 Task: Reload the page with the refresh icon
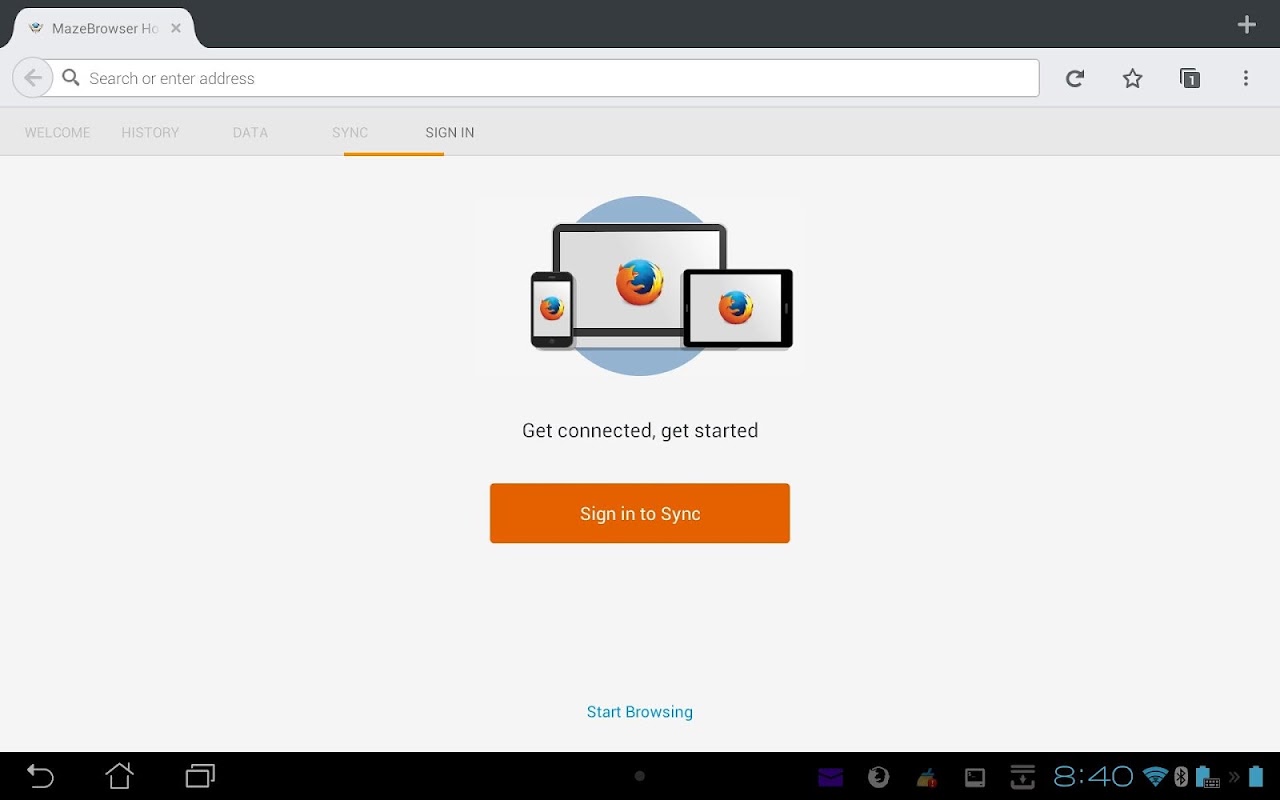click(x=1075, y=78)
